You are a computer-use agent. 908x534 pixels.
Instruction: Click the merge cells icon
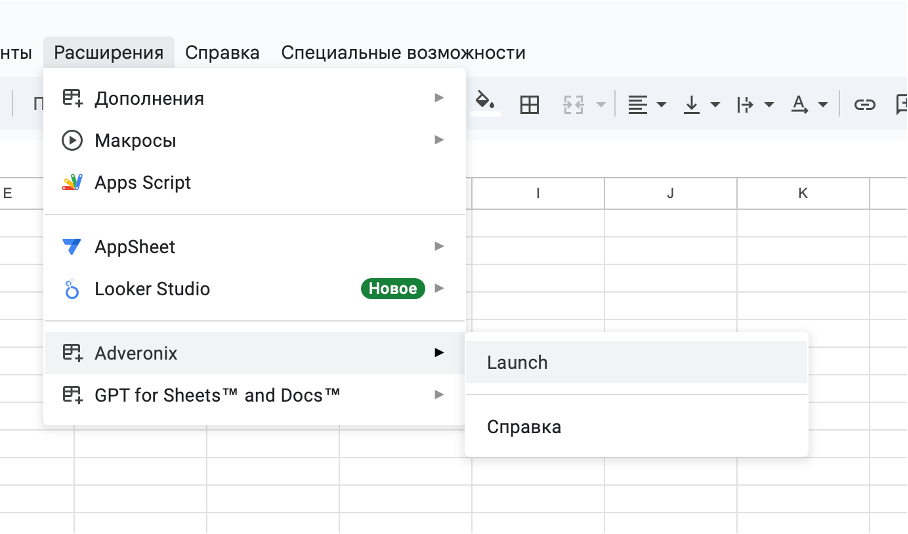573,105
